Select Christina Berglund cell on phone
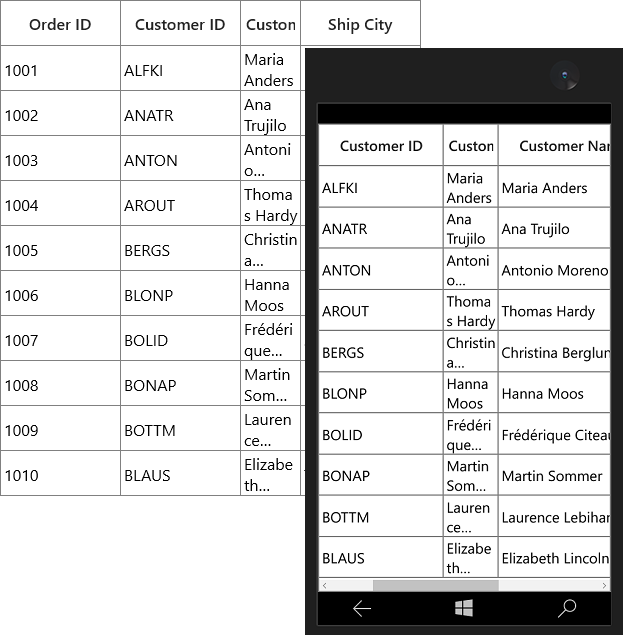This screenshot has height=635, width=623. pyautogui.click(x=554, y=351)
